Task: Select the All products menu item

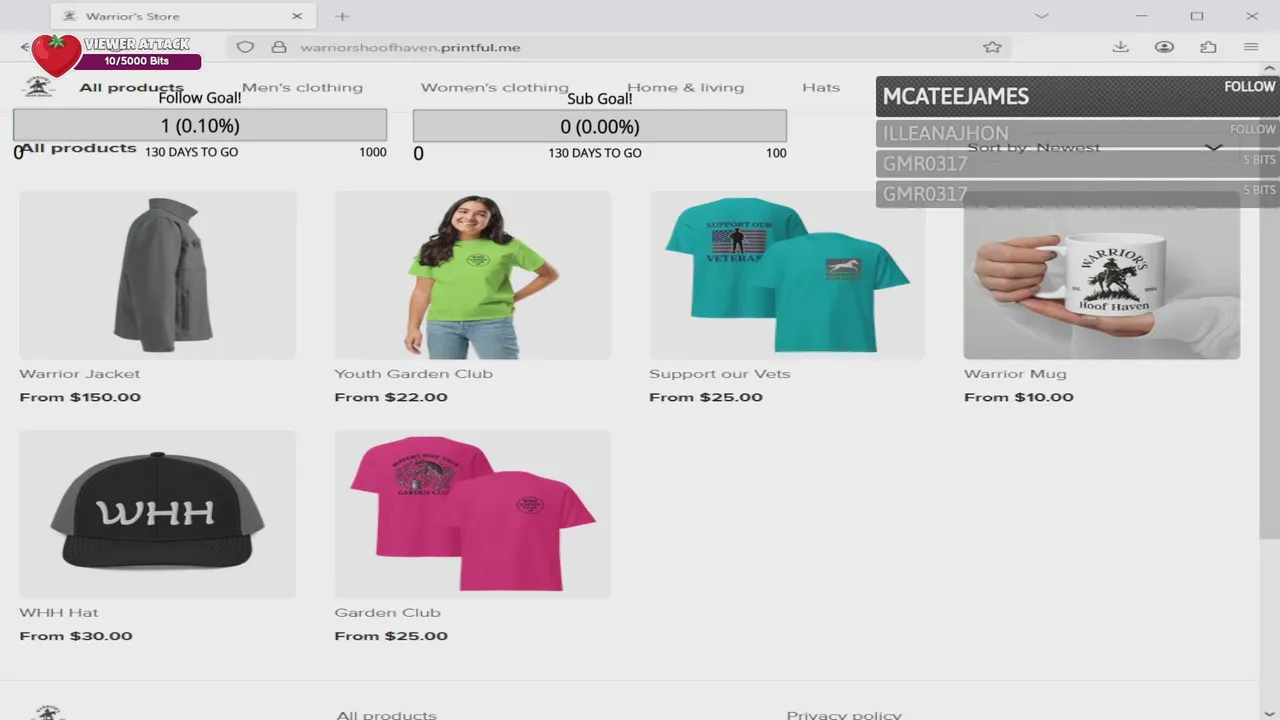Action: pyautogui.click(x=131, y=87)
